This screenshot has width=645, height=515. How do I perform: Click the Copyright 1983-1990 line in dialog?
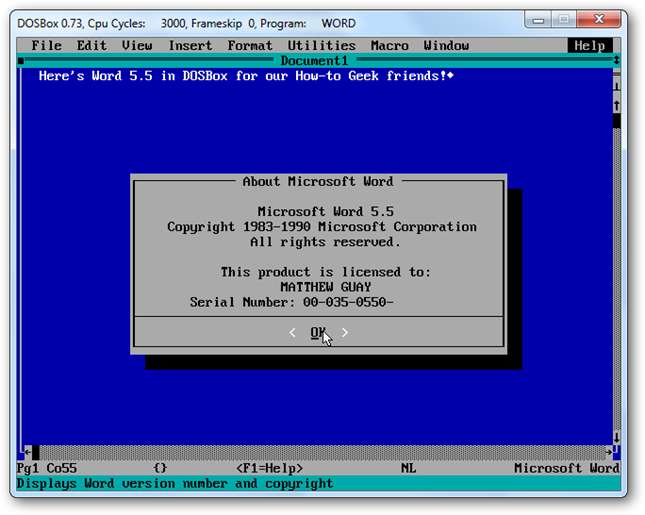322,227
